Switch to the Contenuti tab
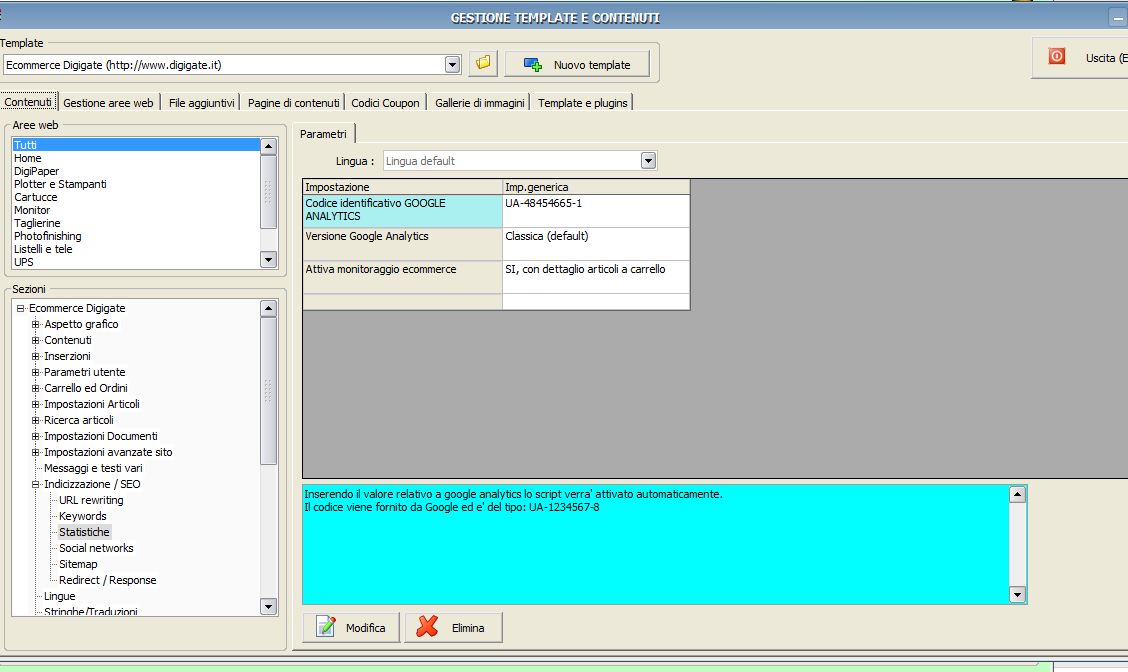The width and height of the screenshot is (1128, 672). pyautogui.click(x=28, y=102)
